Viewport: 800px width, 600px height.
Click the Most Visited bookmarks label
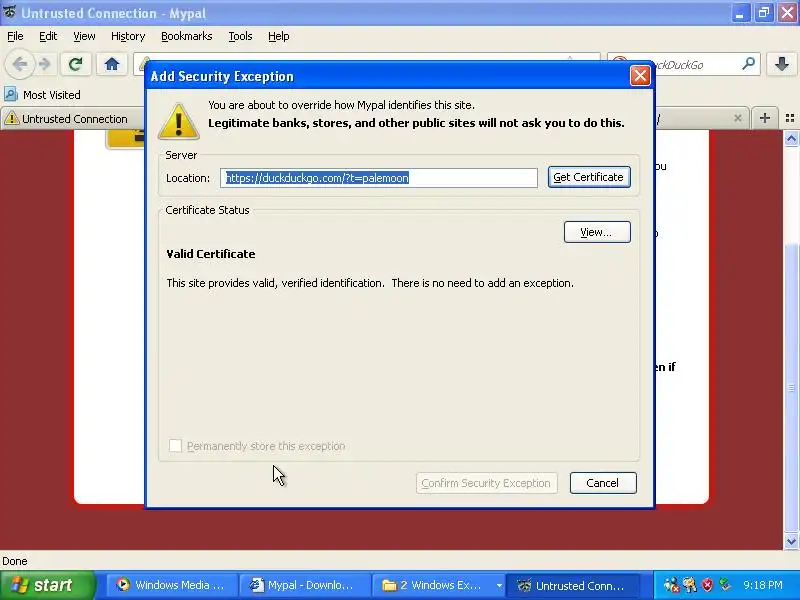(52, 95)
